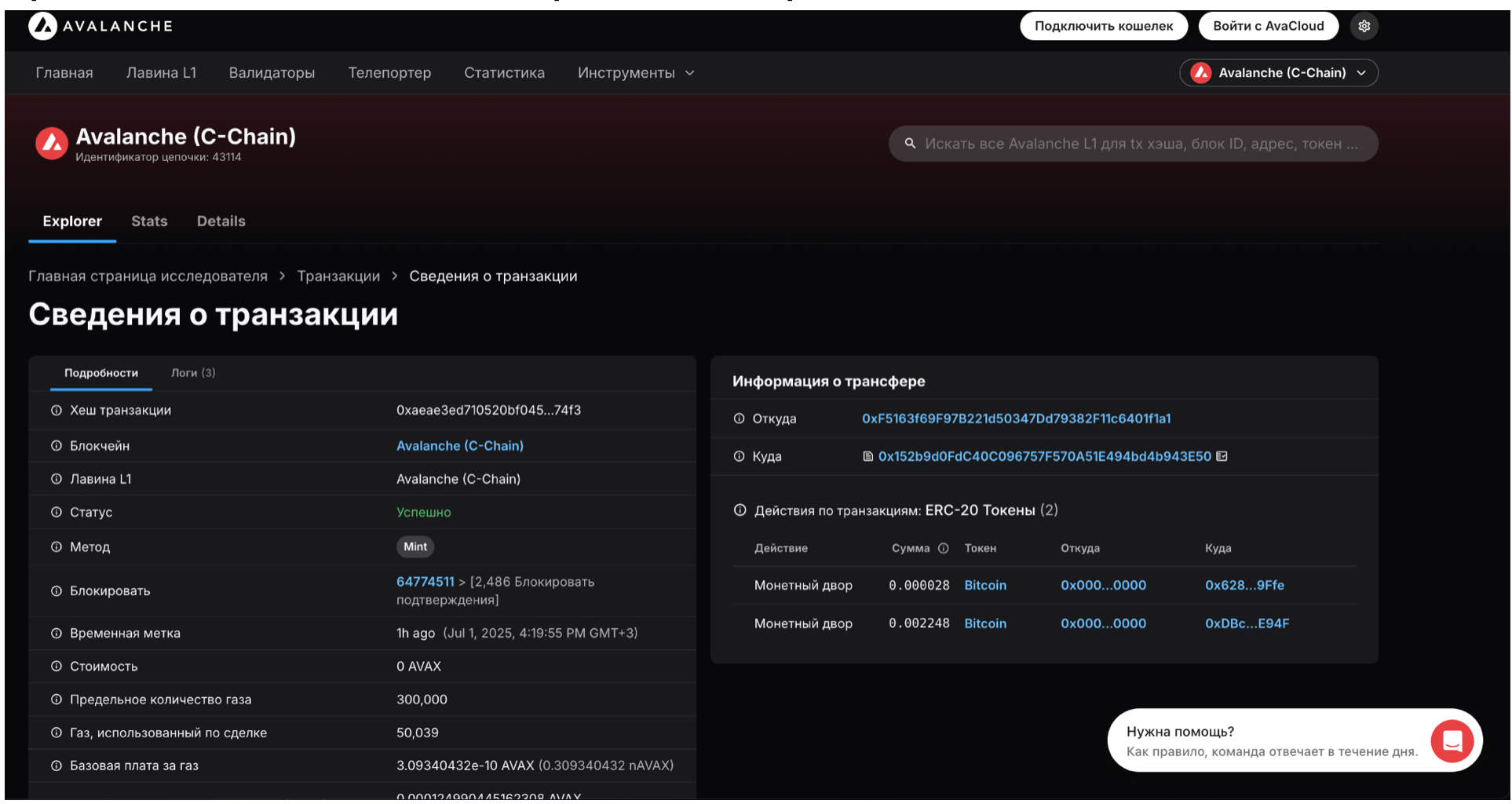
Task: Click info icon beside Сумма column header
Action: coord(943,548)
